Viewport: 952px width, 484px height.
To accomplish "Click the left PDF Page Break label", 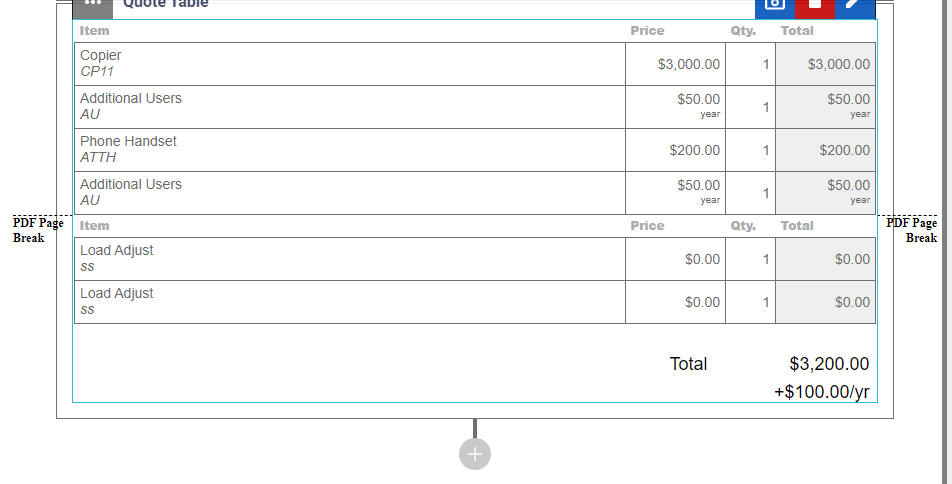I will pos(38,230).
